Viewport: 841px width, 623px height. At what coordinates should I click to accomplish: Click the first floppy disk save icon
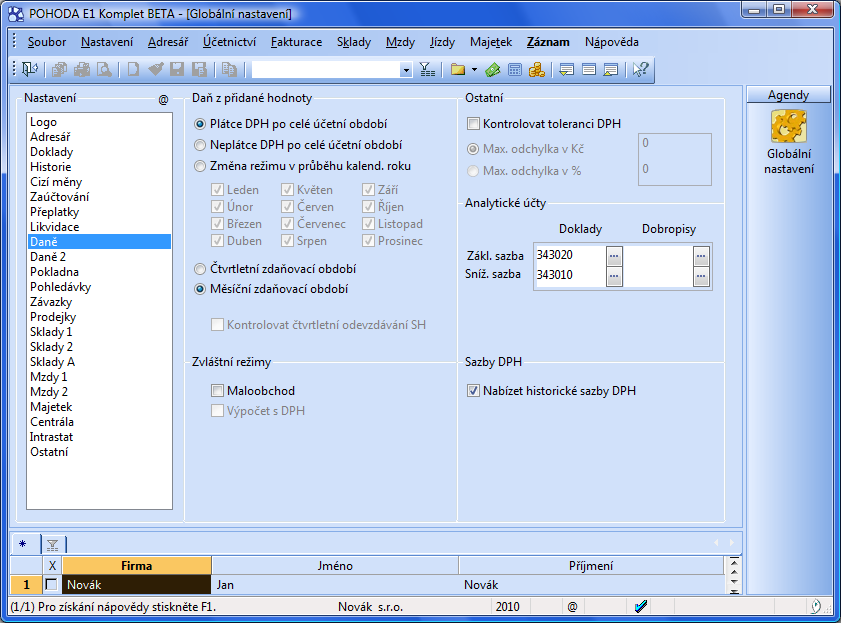click(x=177, y=69)
